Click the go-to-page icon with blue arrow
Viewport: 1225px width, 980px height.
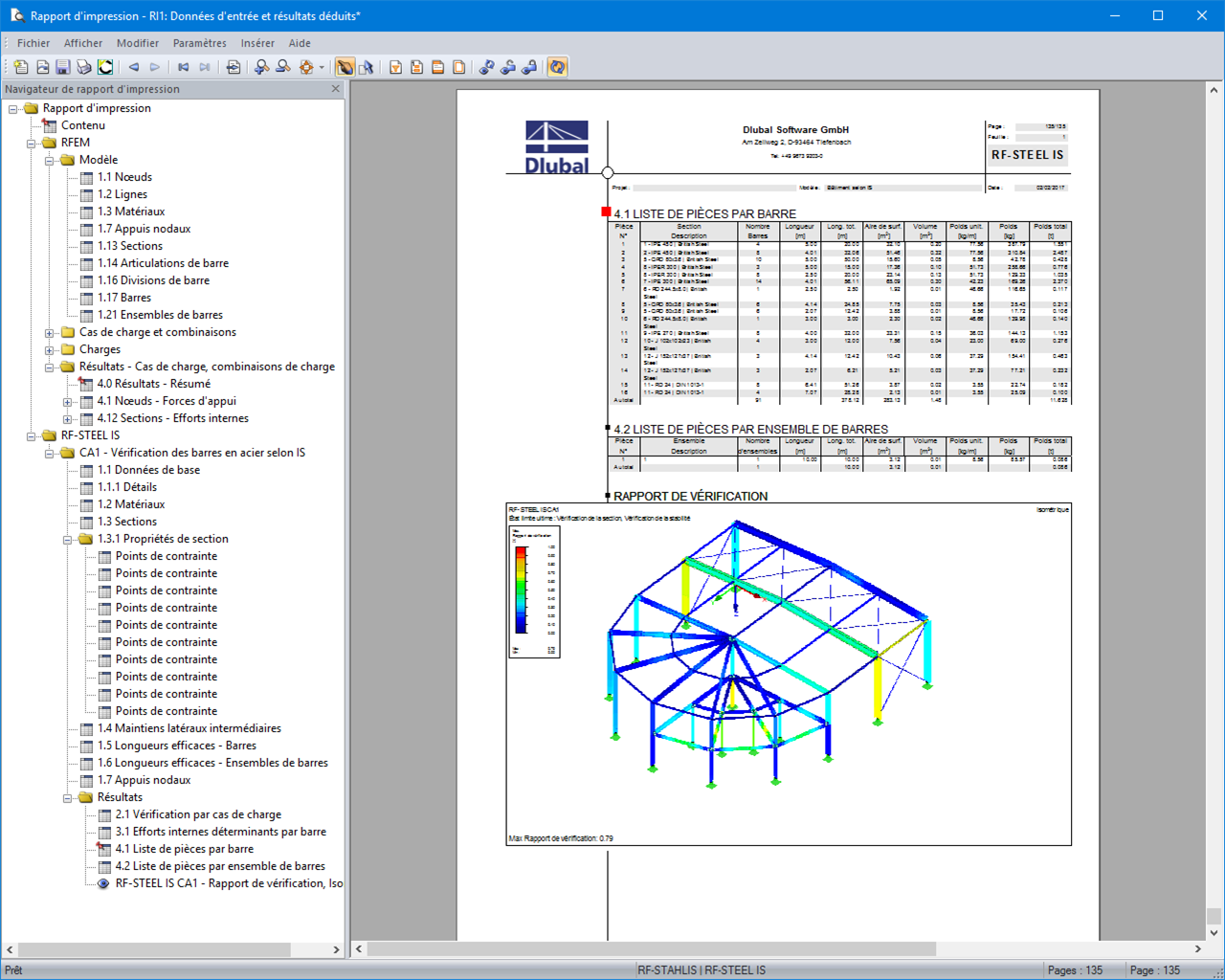click(234, 67)
